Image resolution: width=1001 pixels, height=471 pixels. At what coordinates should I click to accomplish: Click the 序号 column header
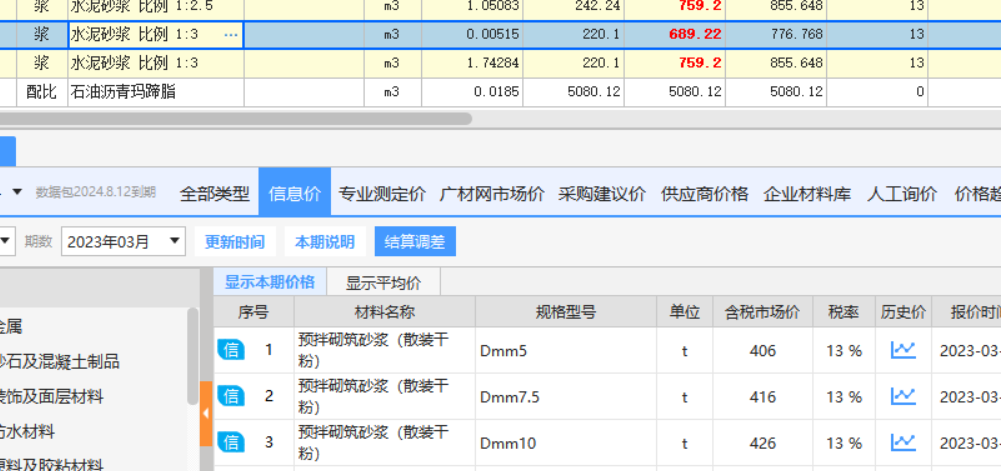pyautogui.click(x=253, y=311)
